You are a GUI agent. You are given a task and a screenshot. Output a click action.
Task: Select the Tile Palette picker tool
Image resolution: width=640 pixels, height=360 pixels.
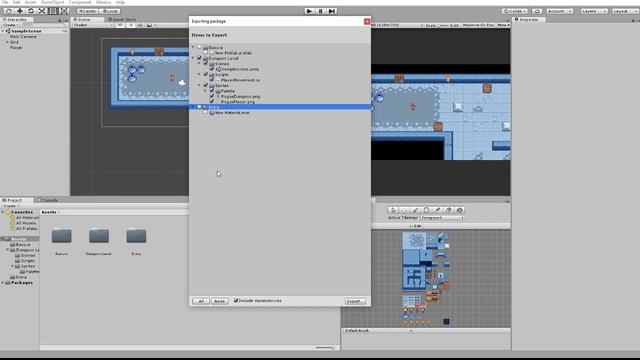pyautogui.click(x=437, y=210)
